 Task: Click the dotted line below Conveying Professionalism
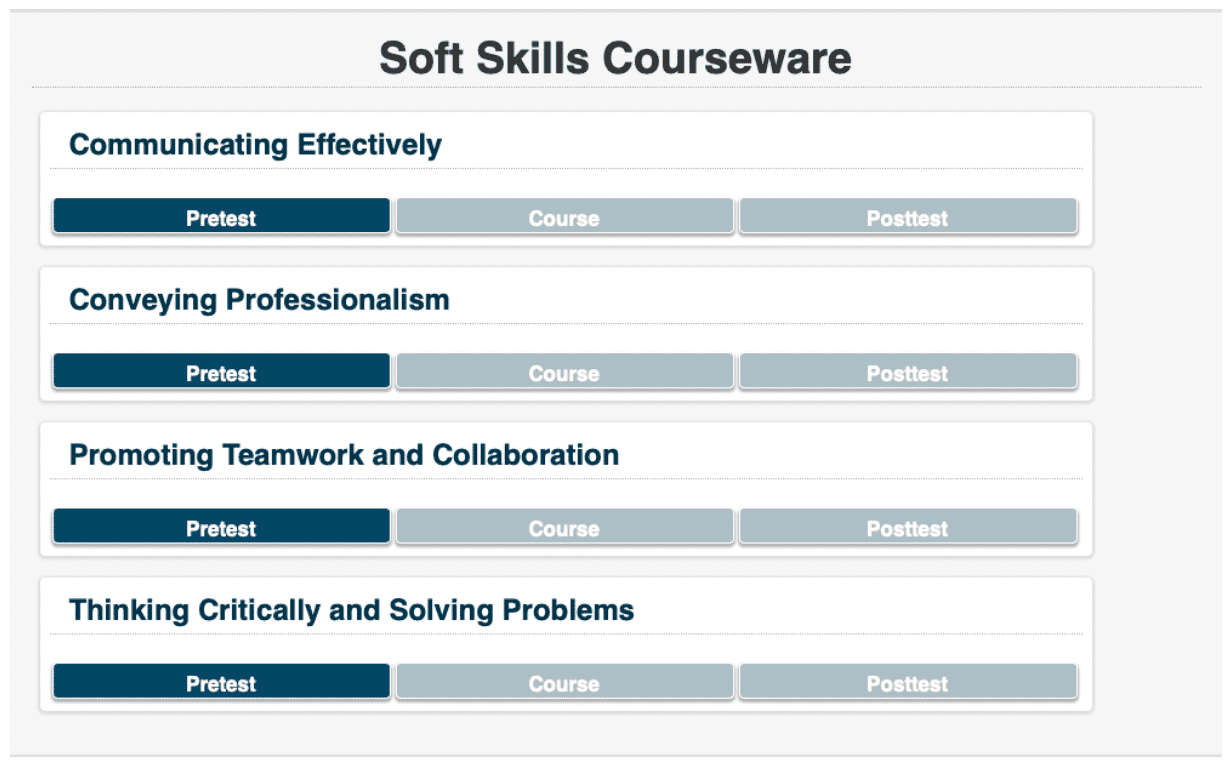566,324
